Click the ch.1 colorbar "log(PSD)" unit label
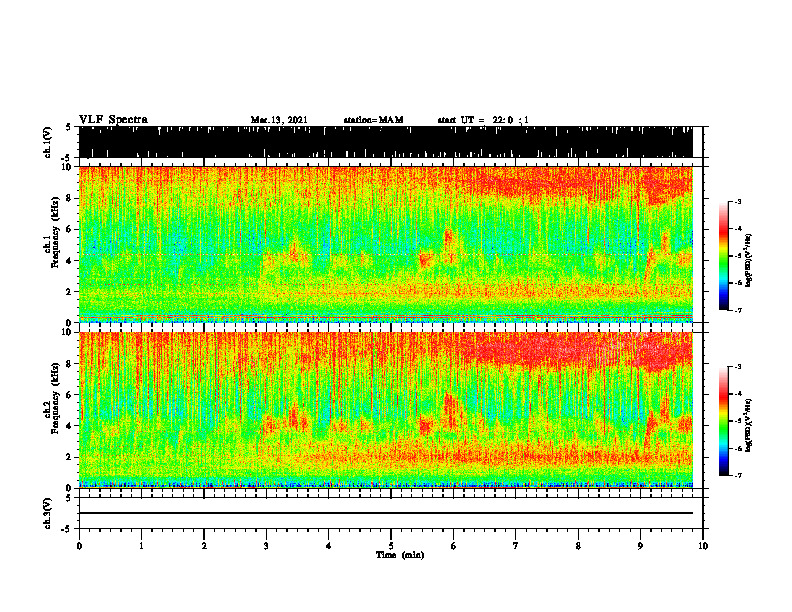Screen dimensions: 792x612 [x=749, y=260]
